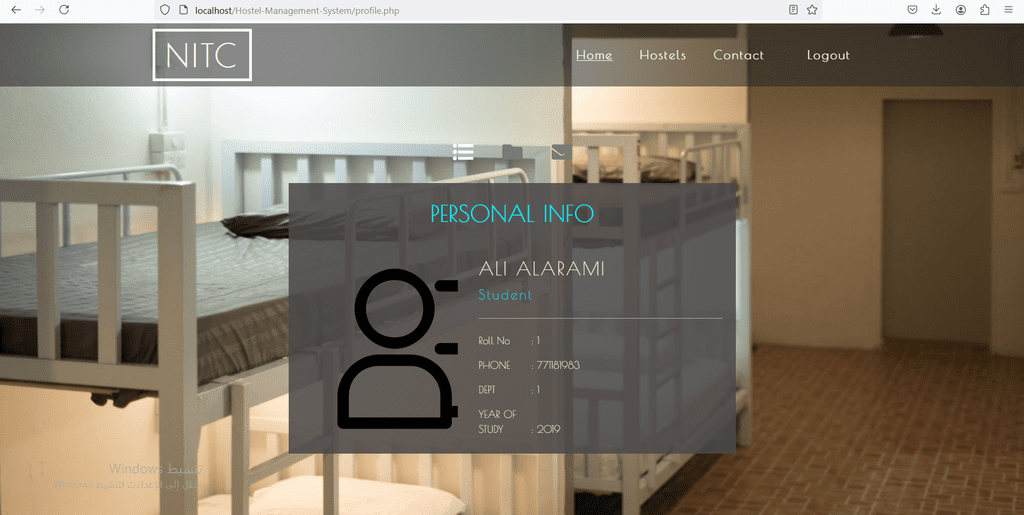The image size is (1024, 515).
Task: Open the list view icon above card
Action: click(463, 151)
